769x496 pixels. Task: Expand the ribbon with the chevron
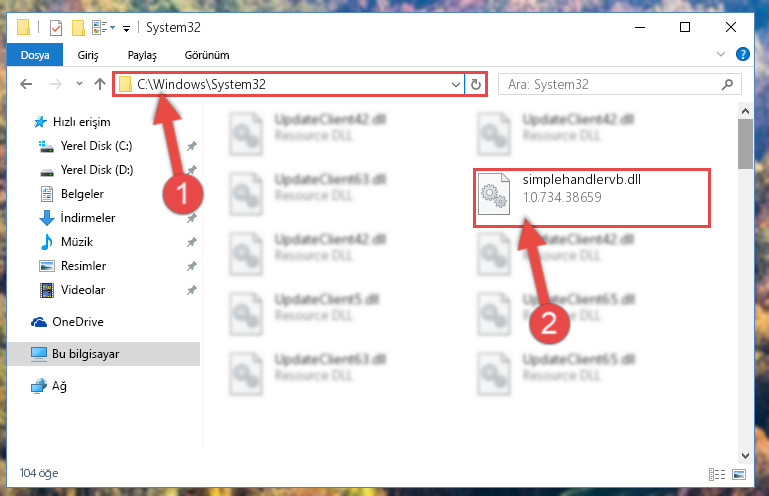(720, 54)
